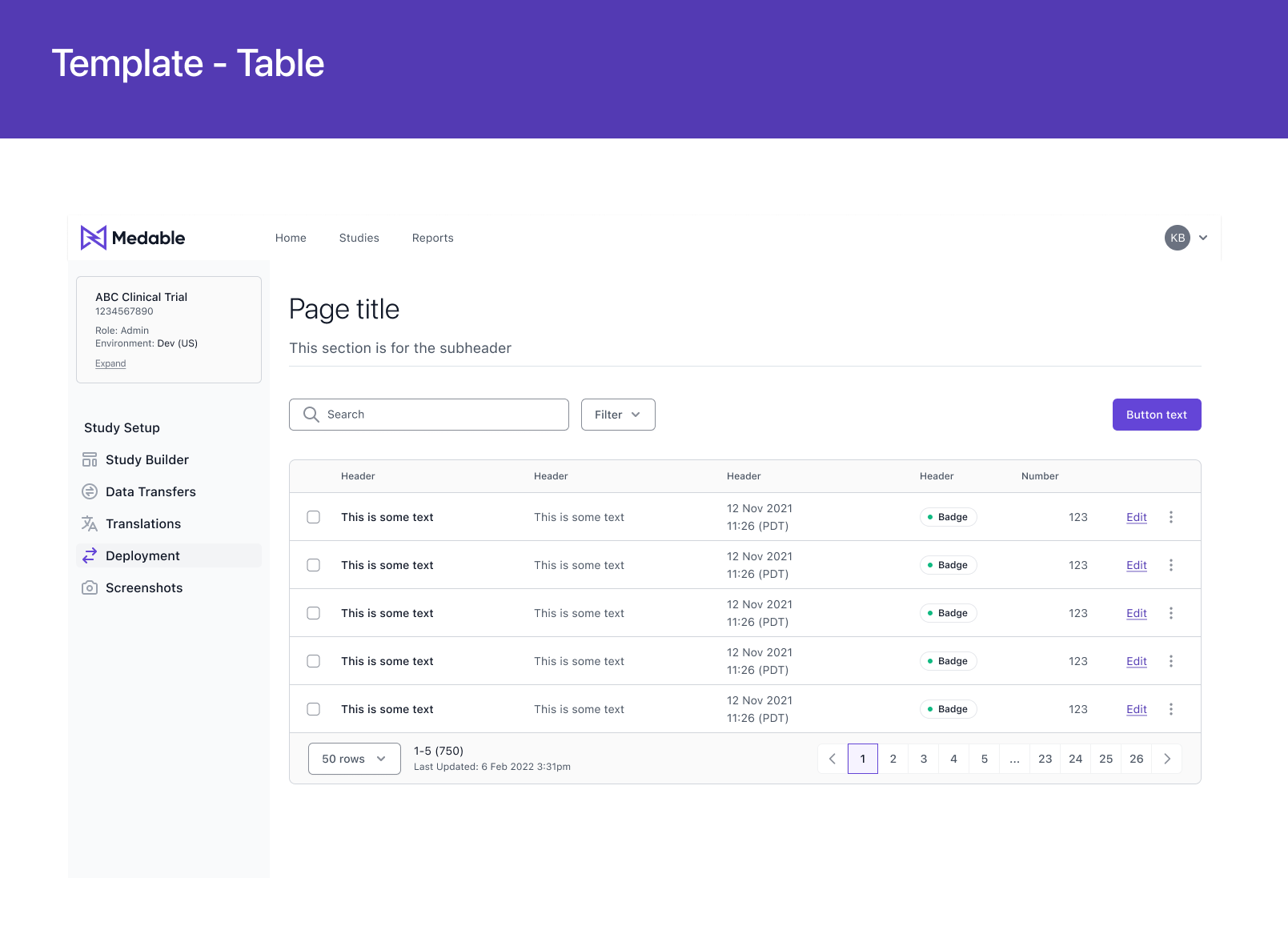Click the Medable logo
The width and height of the screenshot is (1288, 950).
pos(132,238)
